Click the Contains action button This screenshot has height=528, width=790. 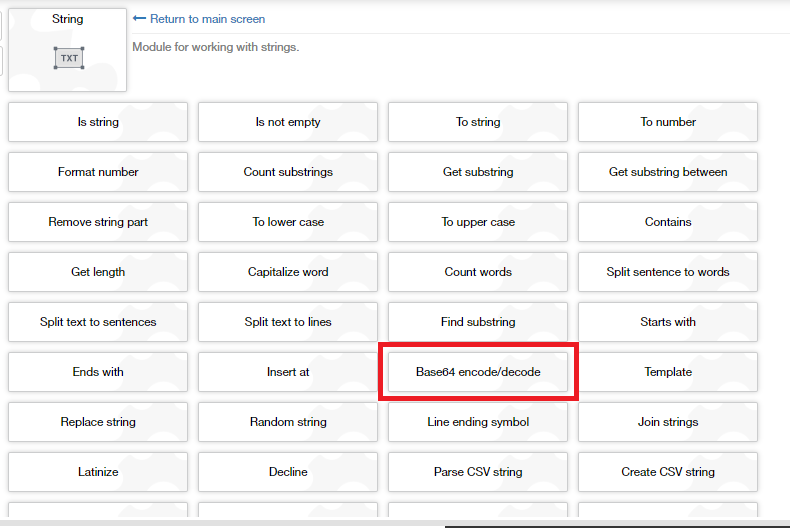(668, 222)
